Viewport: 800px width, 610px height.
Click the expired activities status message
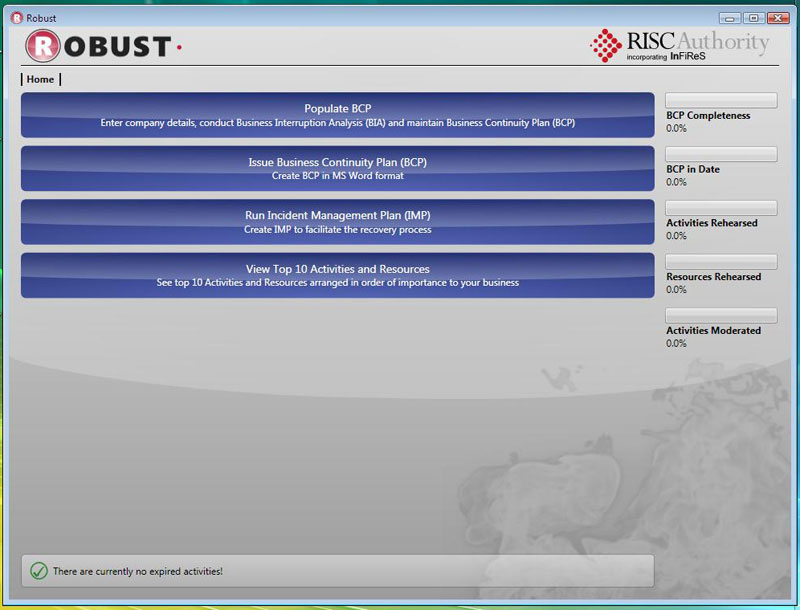[140, 571]
